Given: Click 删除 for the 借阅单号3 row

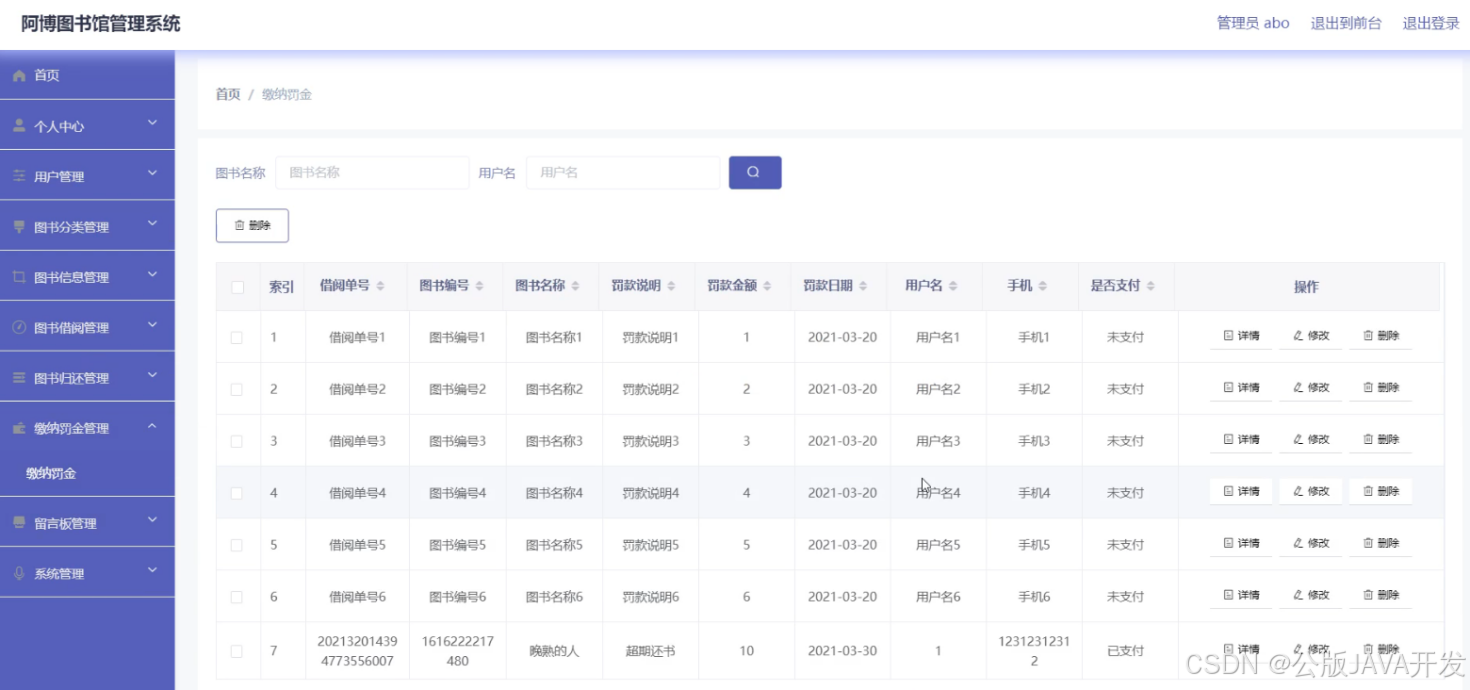Looking at the screenshot, I should click(1381, 439).
